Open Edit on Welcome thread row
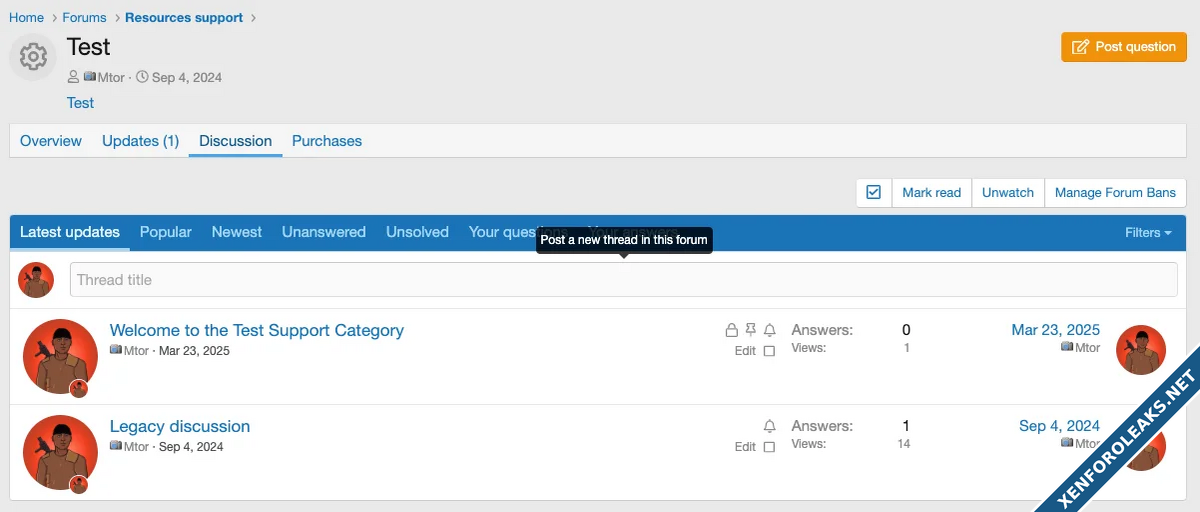1200x512 pixels. (745, 351)
